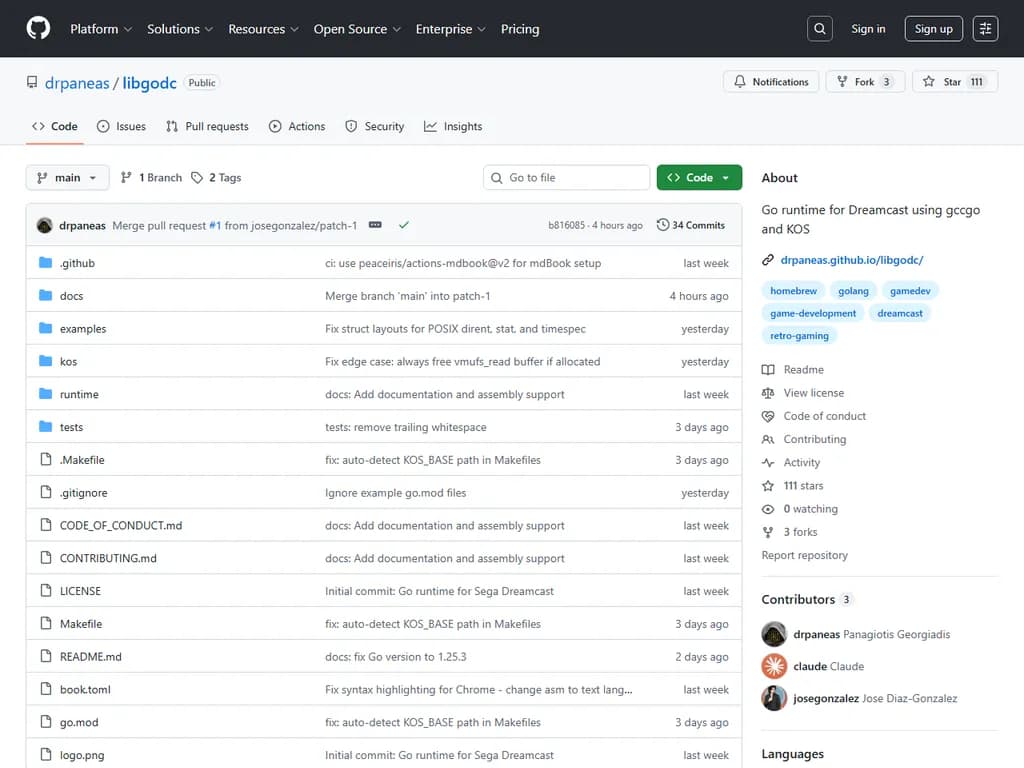Open the main branch dropdown
This screenshot has width=1024, height=768.
tap(67, 178)
